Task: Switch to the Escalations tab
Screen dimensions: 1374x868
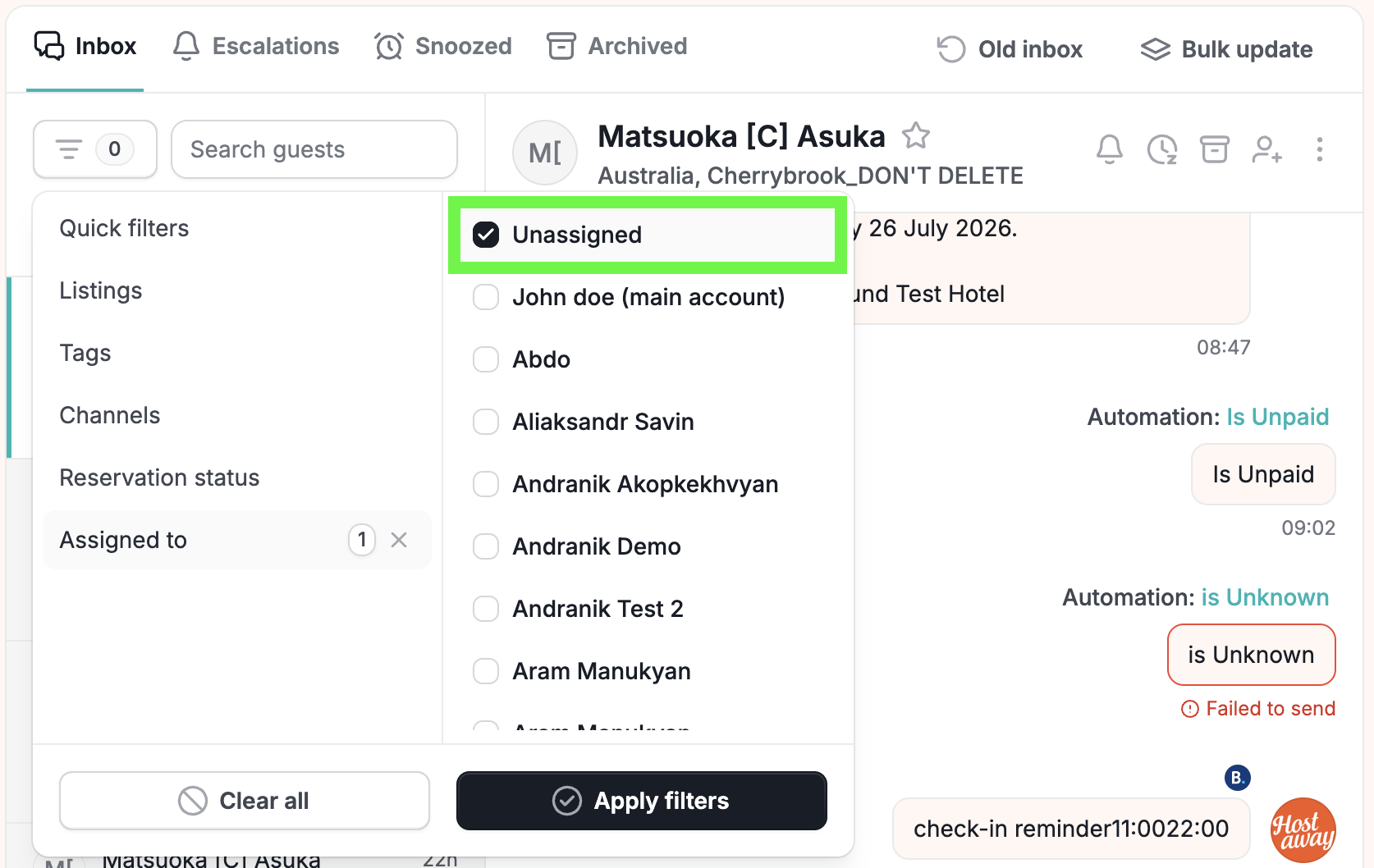Action: pos(256,46)
